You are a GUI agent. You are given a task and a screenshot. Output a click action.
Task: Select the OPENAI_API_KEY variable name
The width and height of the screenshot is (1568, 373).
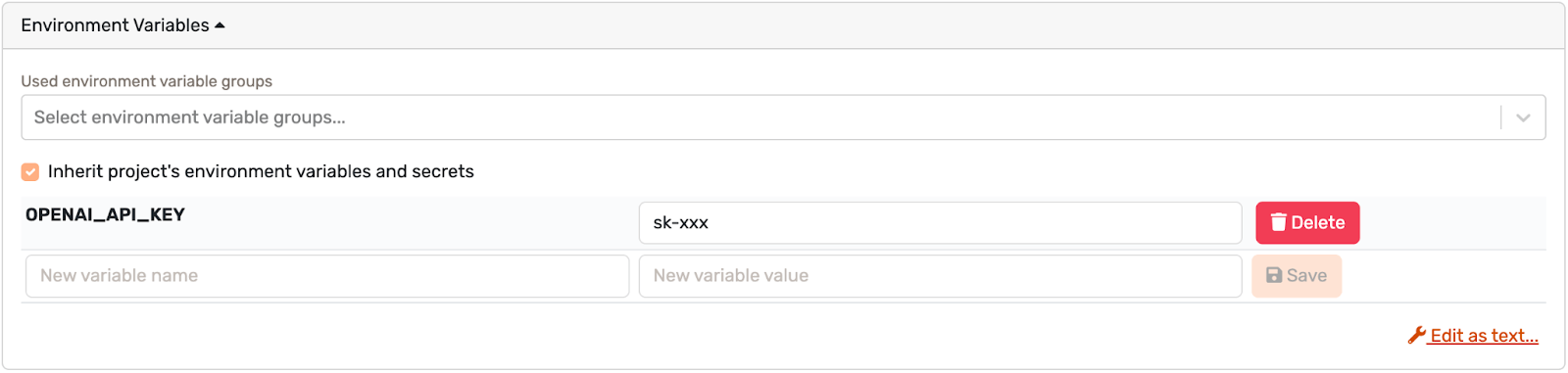pyautogui.click(x=105, y=214)
